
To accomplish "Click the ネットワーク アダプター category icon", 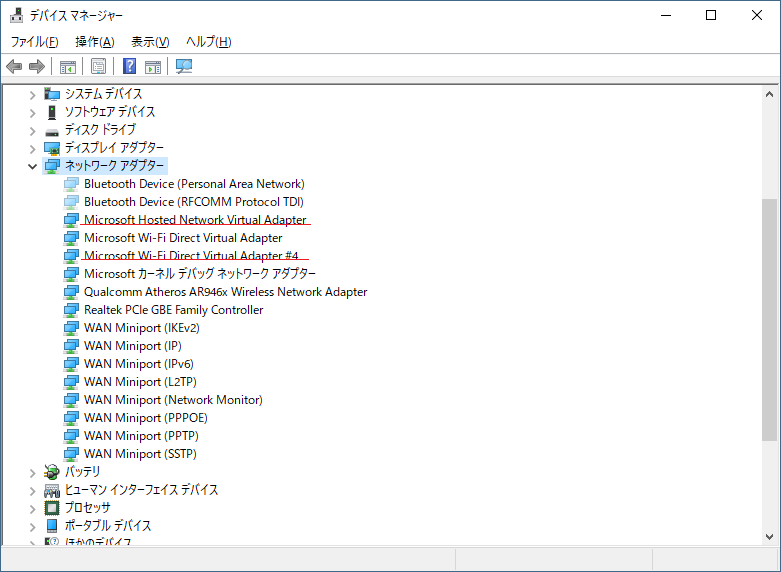I will coord(52,166).
